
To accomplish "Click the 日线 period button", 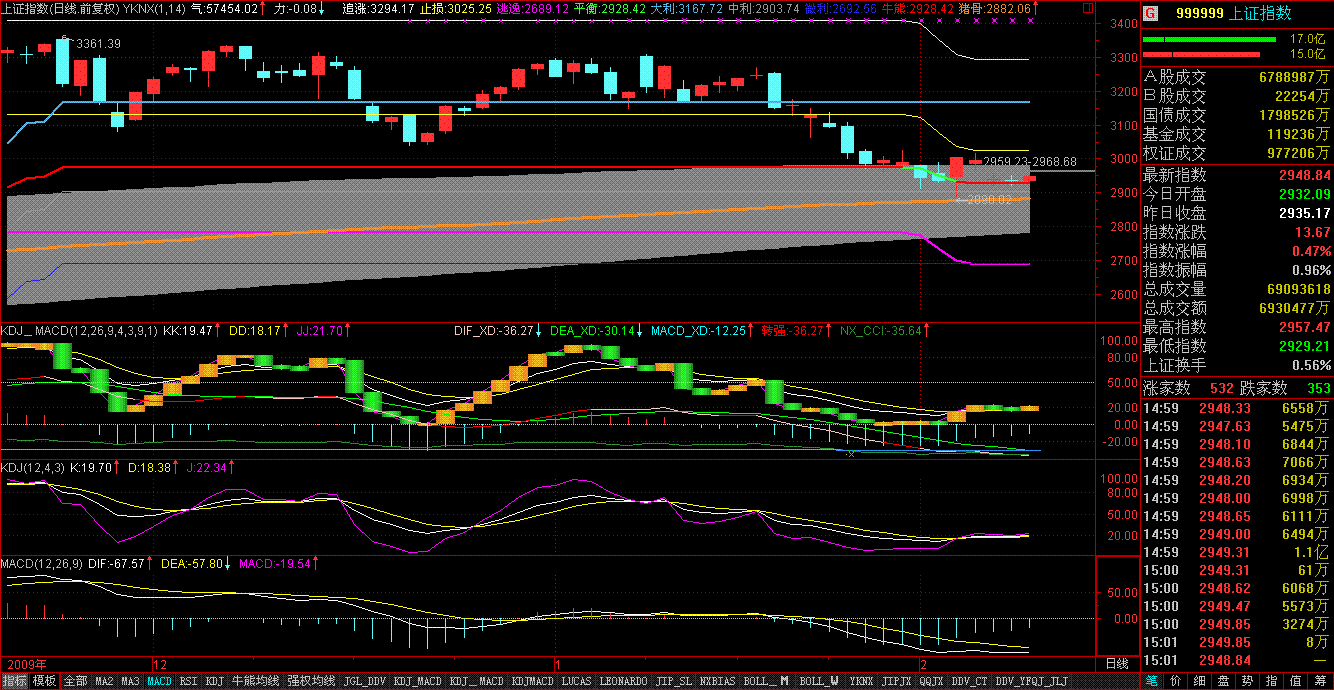I will click(x=1116, y=663).
